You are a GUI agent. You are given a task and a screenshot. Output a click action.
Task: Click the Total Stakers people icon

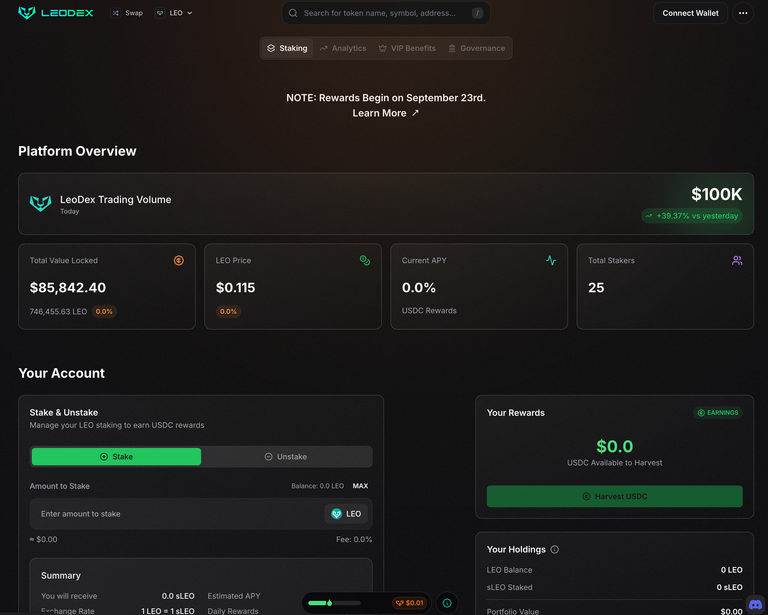[737, 260]
